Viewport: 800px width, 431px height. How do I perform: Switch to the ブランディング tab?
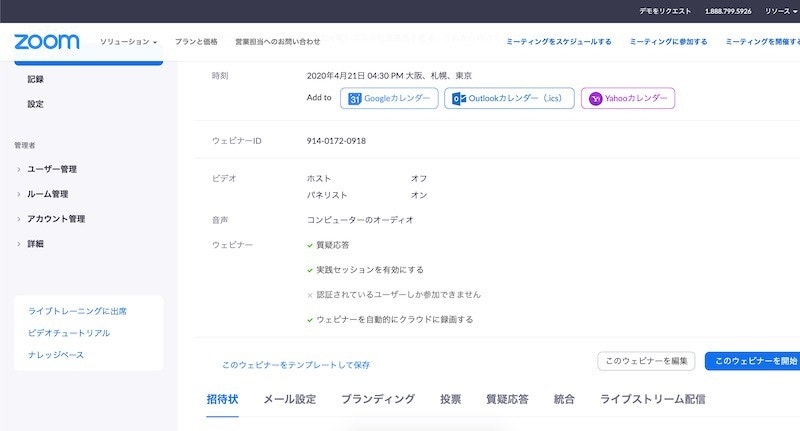point(378,399)
